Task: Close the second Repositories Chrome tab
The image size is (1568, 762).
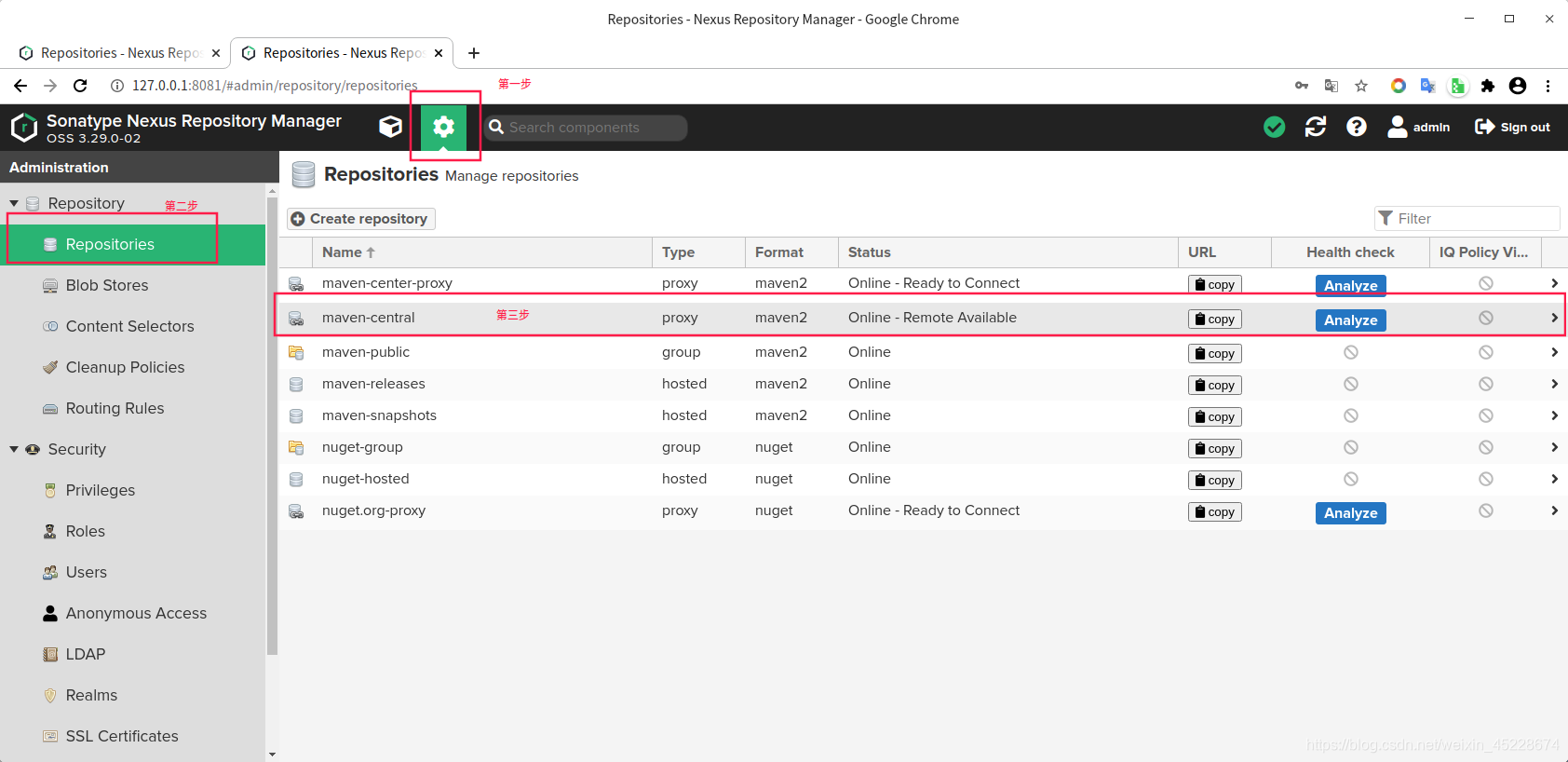Action: (439, 53)
